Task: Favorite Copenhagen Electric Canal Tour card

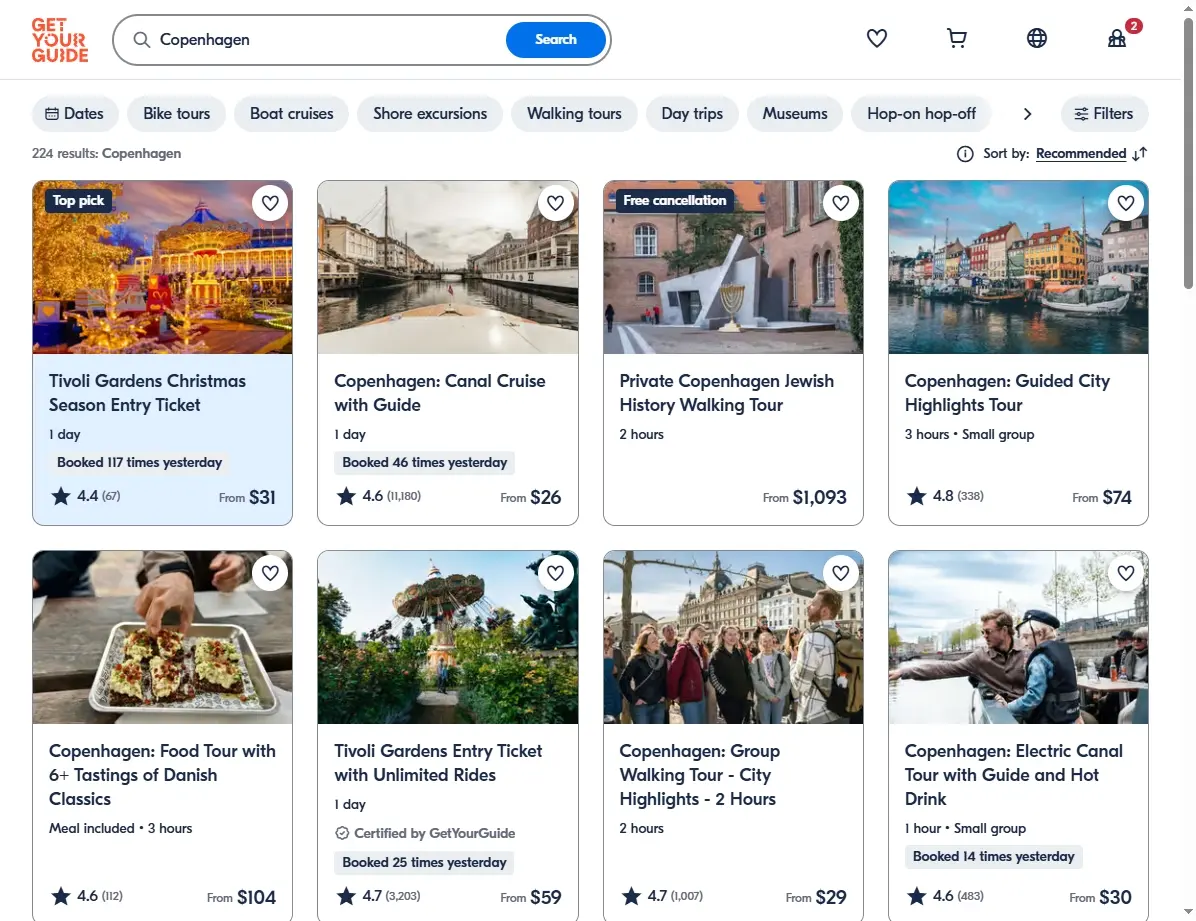Action: click(x=1126, y=573)
